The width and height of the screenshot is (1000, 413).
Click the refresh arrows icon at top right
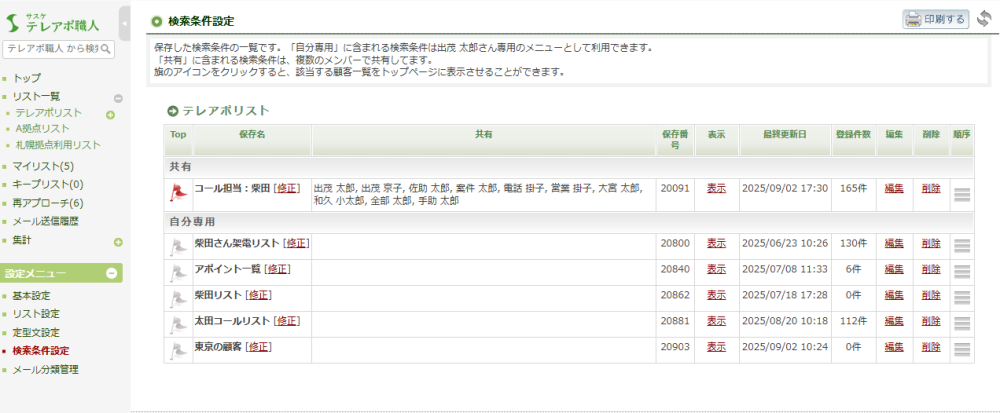(x=984, y=19)
